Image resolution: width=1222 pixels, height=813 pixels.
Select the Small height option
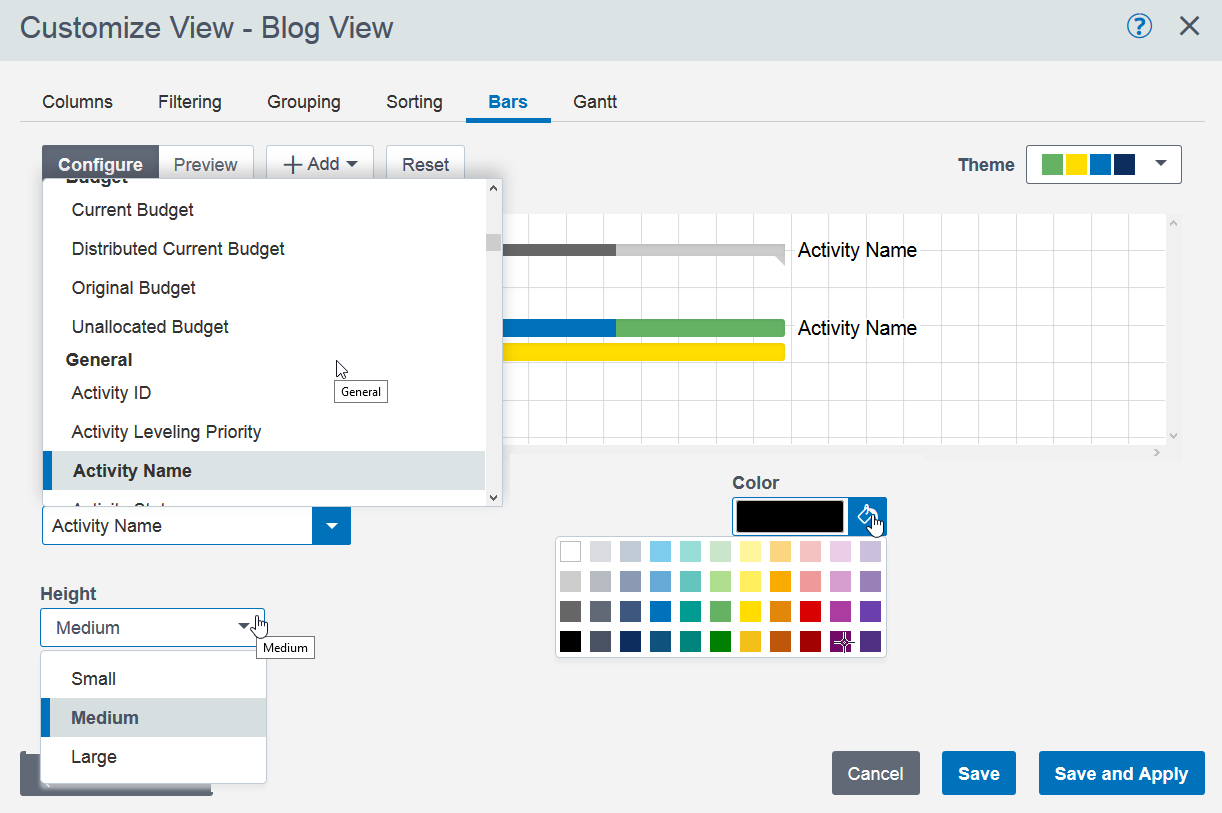point(94,679)
